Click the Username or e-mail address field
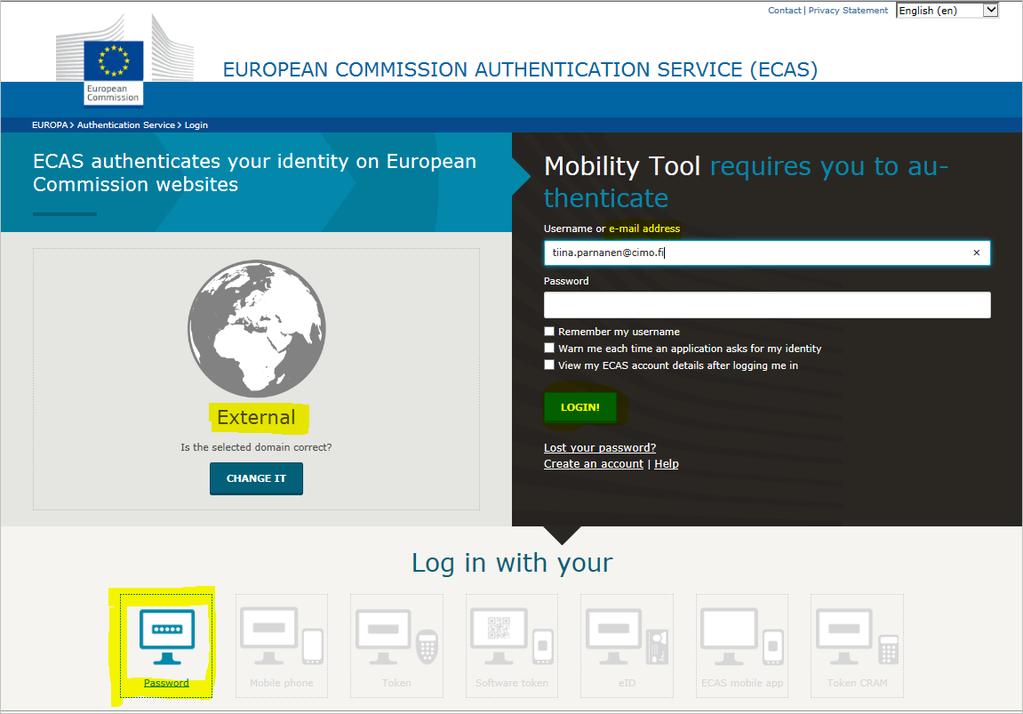The width and height of the screenshot is (1023, 714). point(767,253)
